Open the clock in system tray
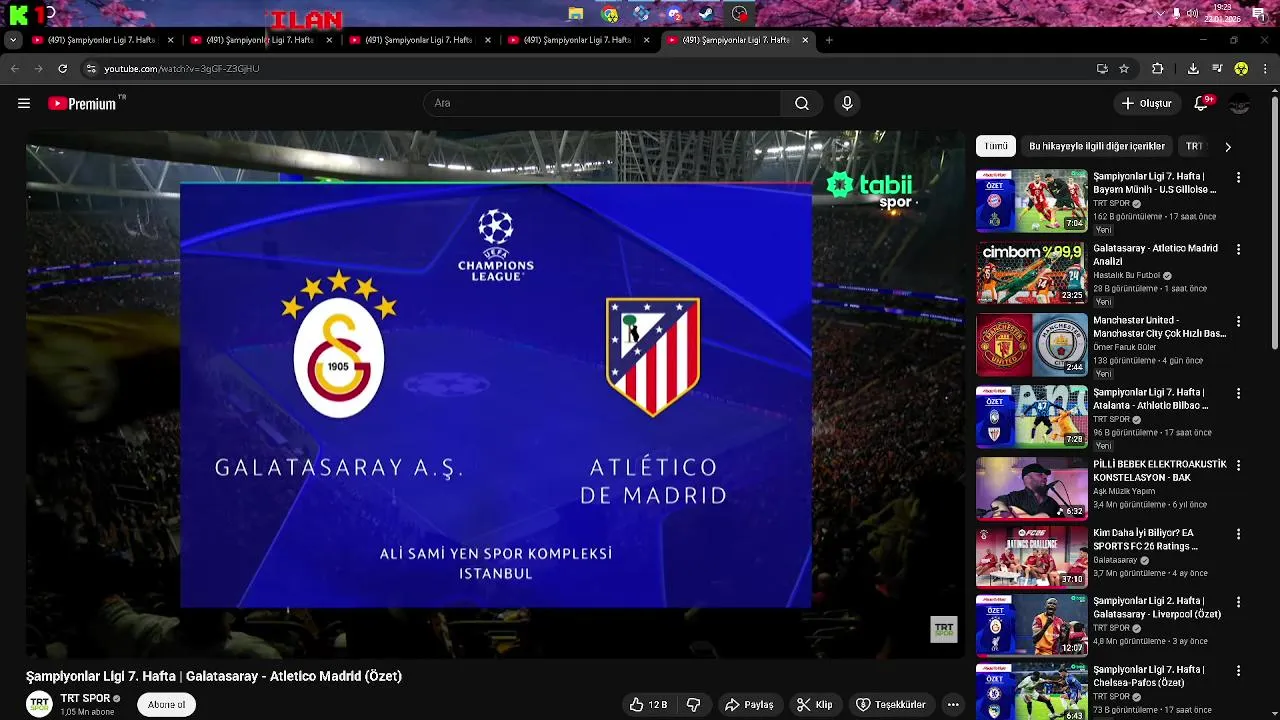The width and height of the screenshot is (1280, 720). coord(1222,14)
